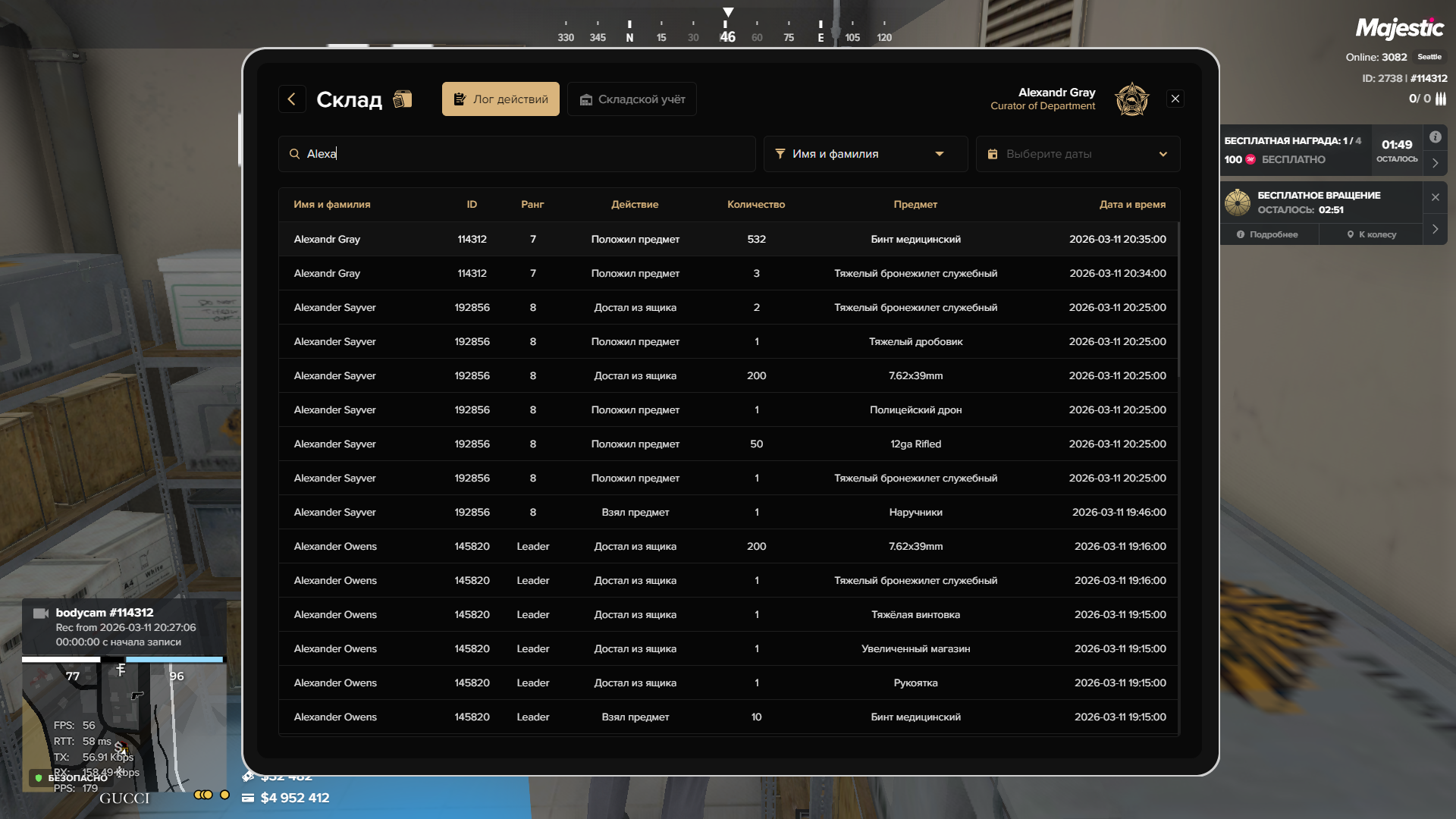Open the Выберите даты date picker

coord(1077,154)
